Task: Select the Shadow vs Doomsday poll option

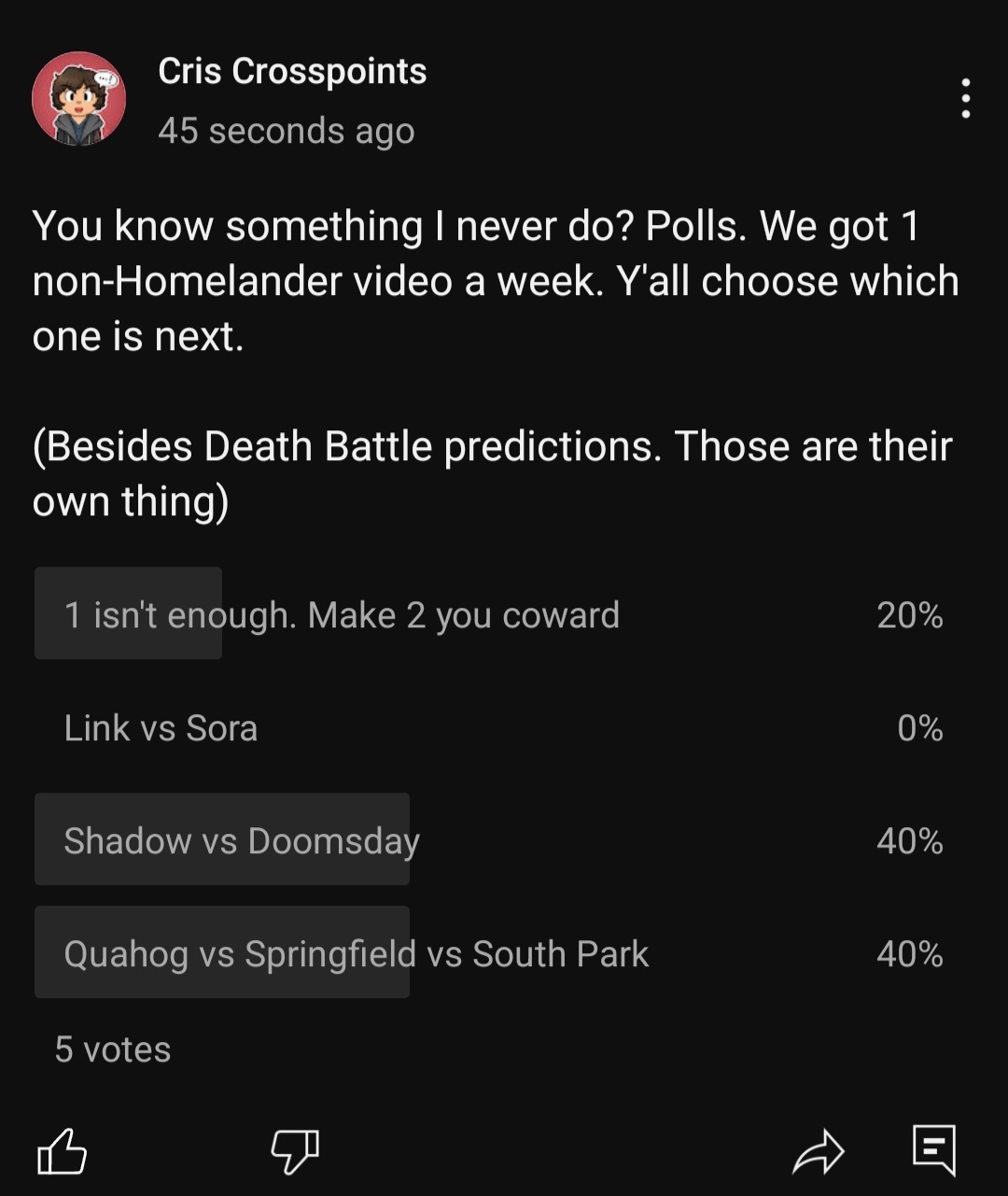Action: coord(504,840)
